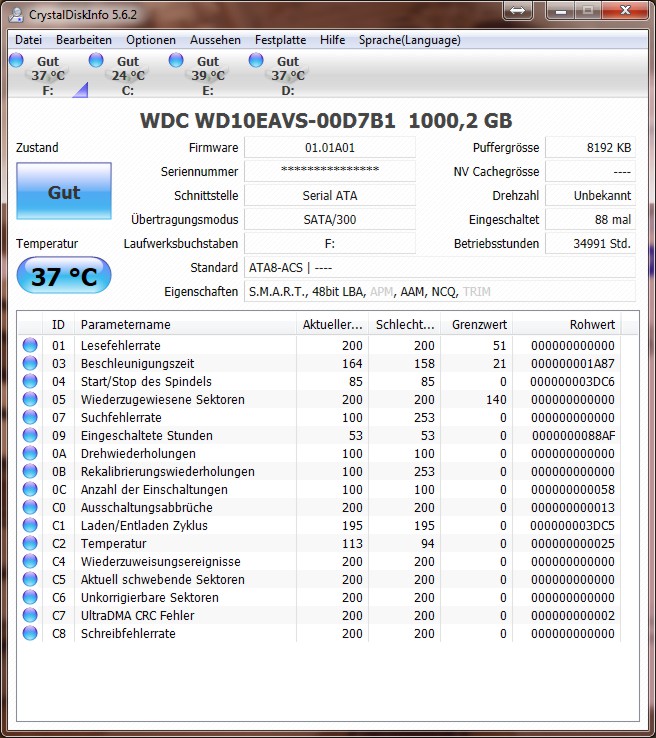
Task: Click the Laufwerksbuchstaben field F:
Action: 330,243
